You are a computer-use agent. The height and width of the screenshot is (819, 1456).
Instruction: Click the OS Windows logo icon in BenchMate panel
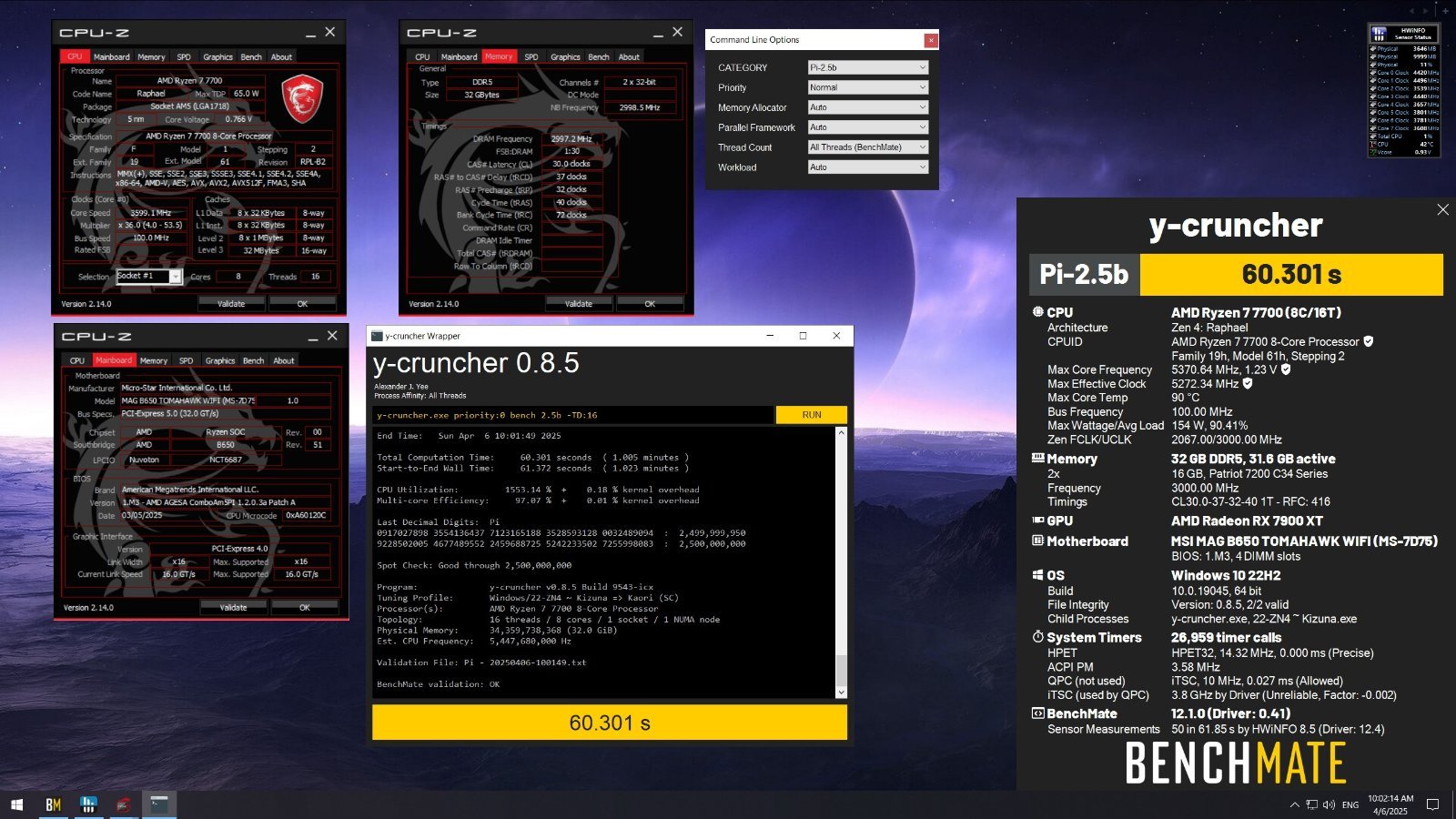[1037, 575]
